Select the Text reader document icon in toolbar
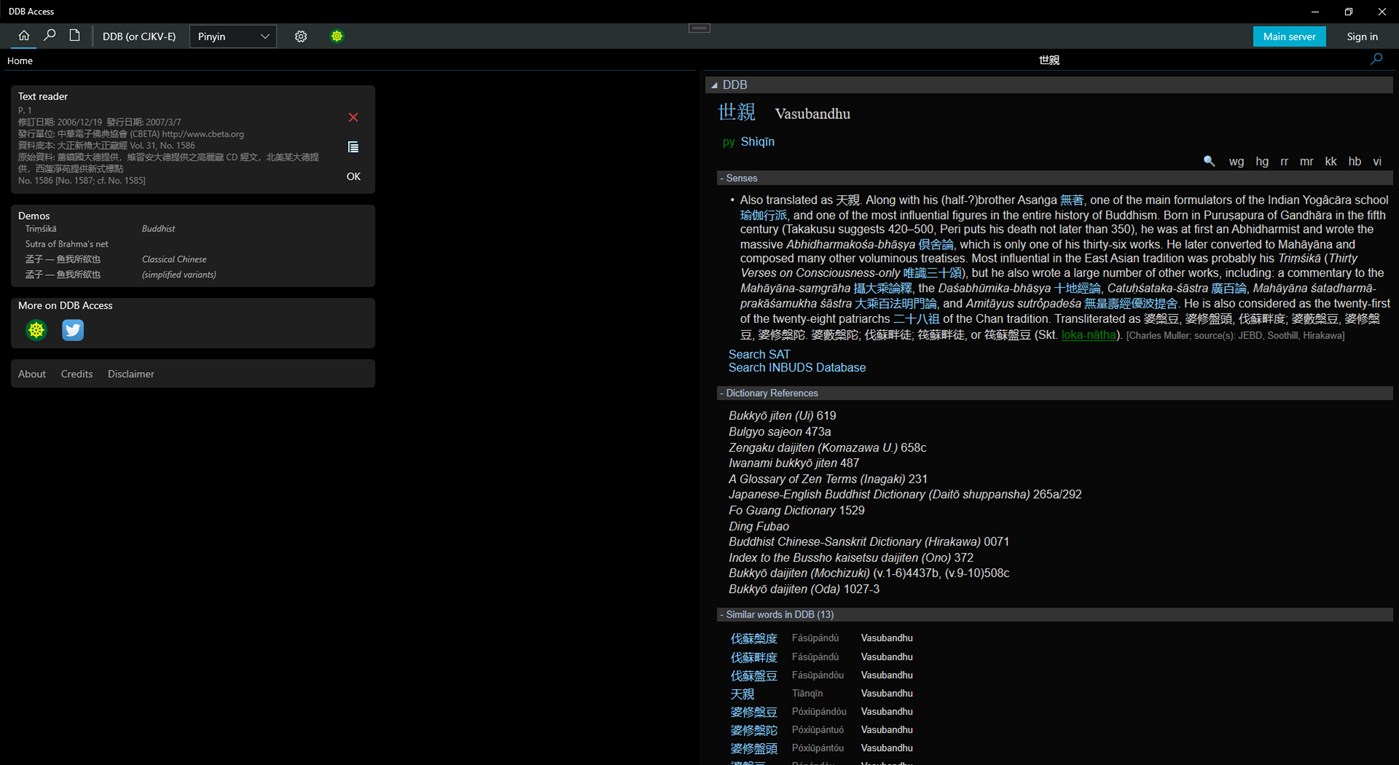 click(75, 36)
